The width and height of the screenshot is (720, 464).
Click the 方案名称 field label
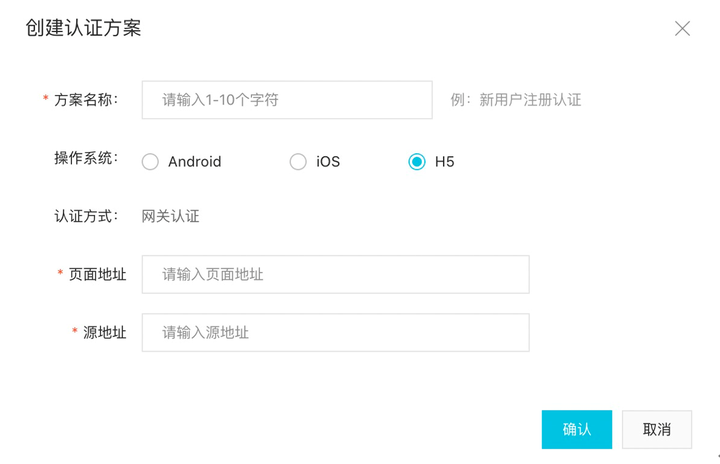pos(86,100)
